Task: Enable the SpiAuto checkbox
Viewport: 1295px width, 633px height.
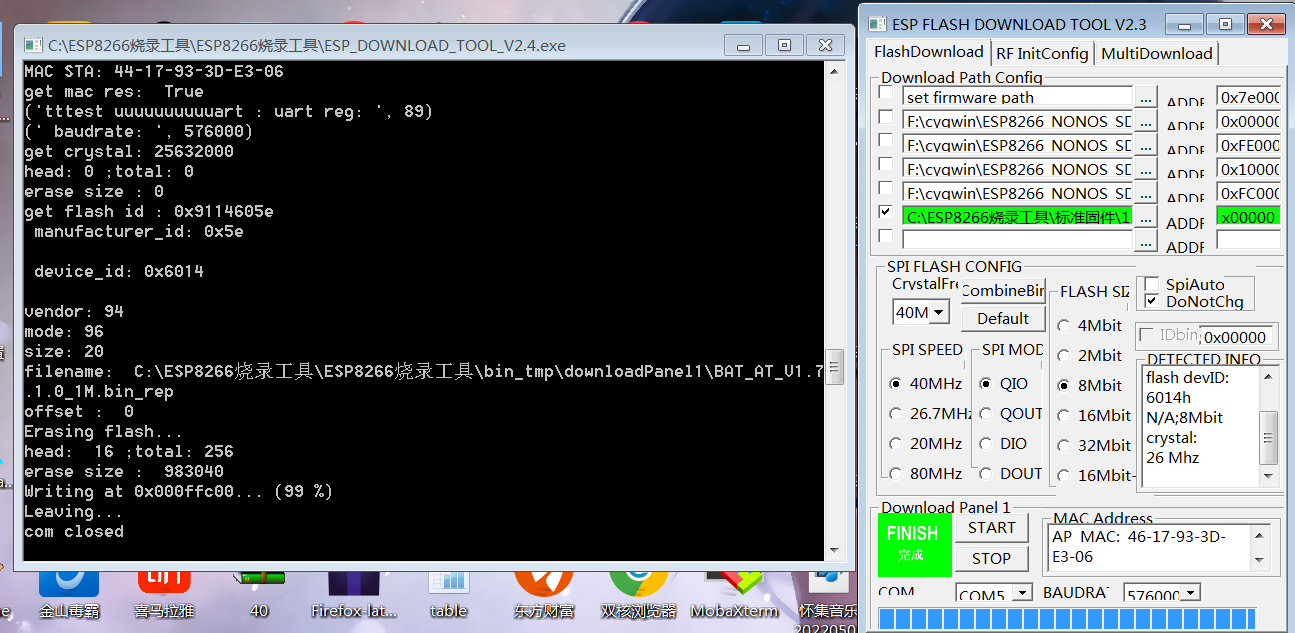Action: point(1151,284)
